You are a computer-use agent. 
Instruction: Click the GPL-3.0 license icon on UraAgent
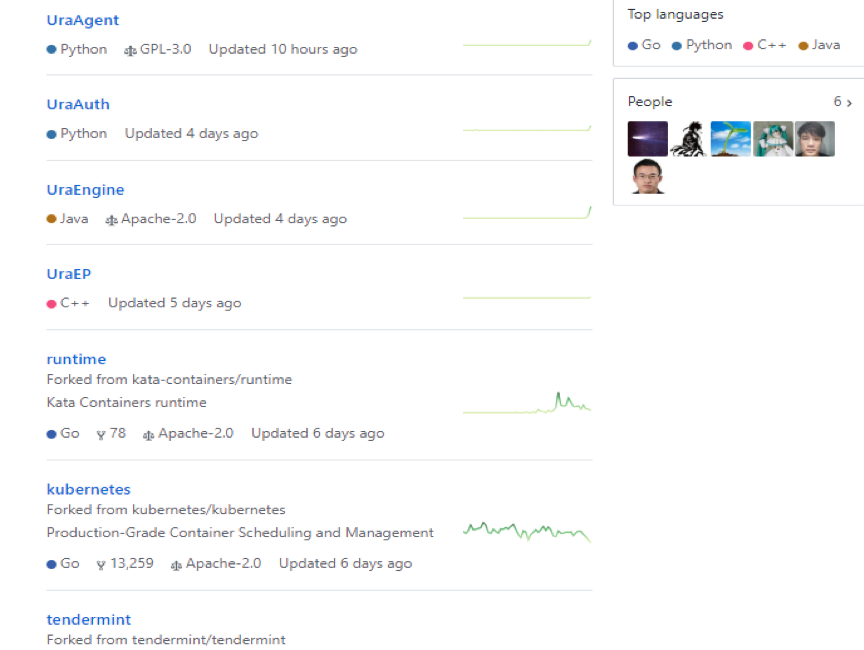(x=128, y=48)
